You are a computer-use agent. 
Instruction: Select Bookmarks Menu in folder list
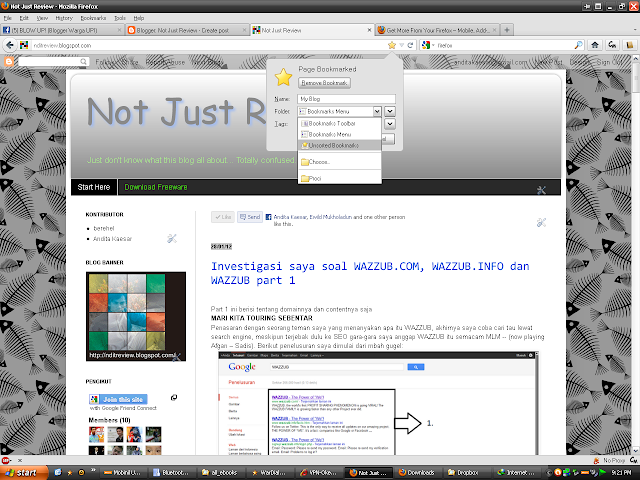pos(340,134)
